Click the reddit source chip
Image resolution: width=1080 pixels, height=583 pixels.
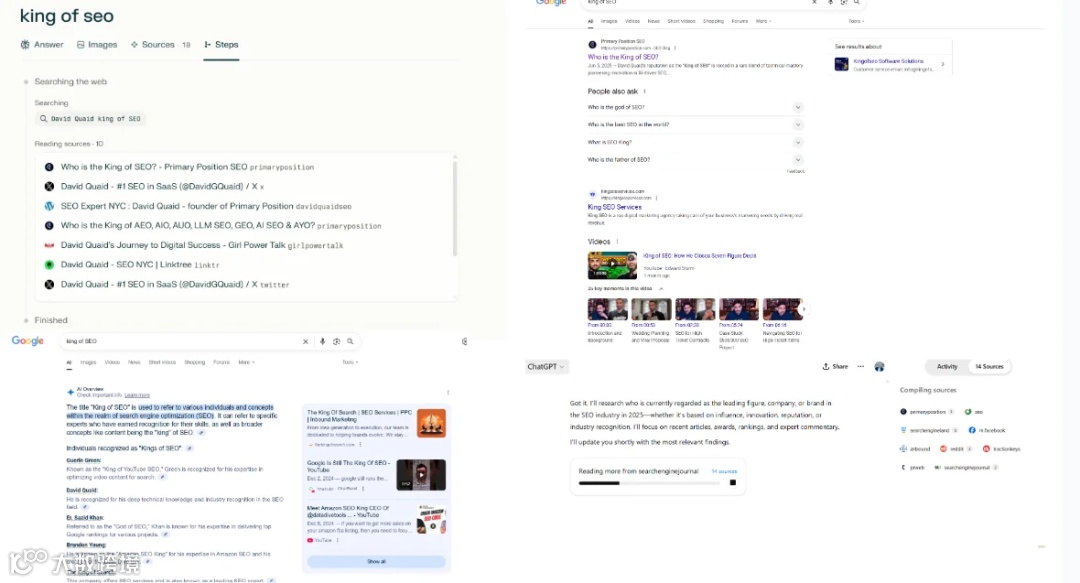[x=956, y=449]
